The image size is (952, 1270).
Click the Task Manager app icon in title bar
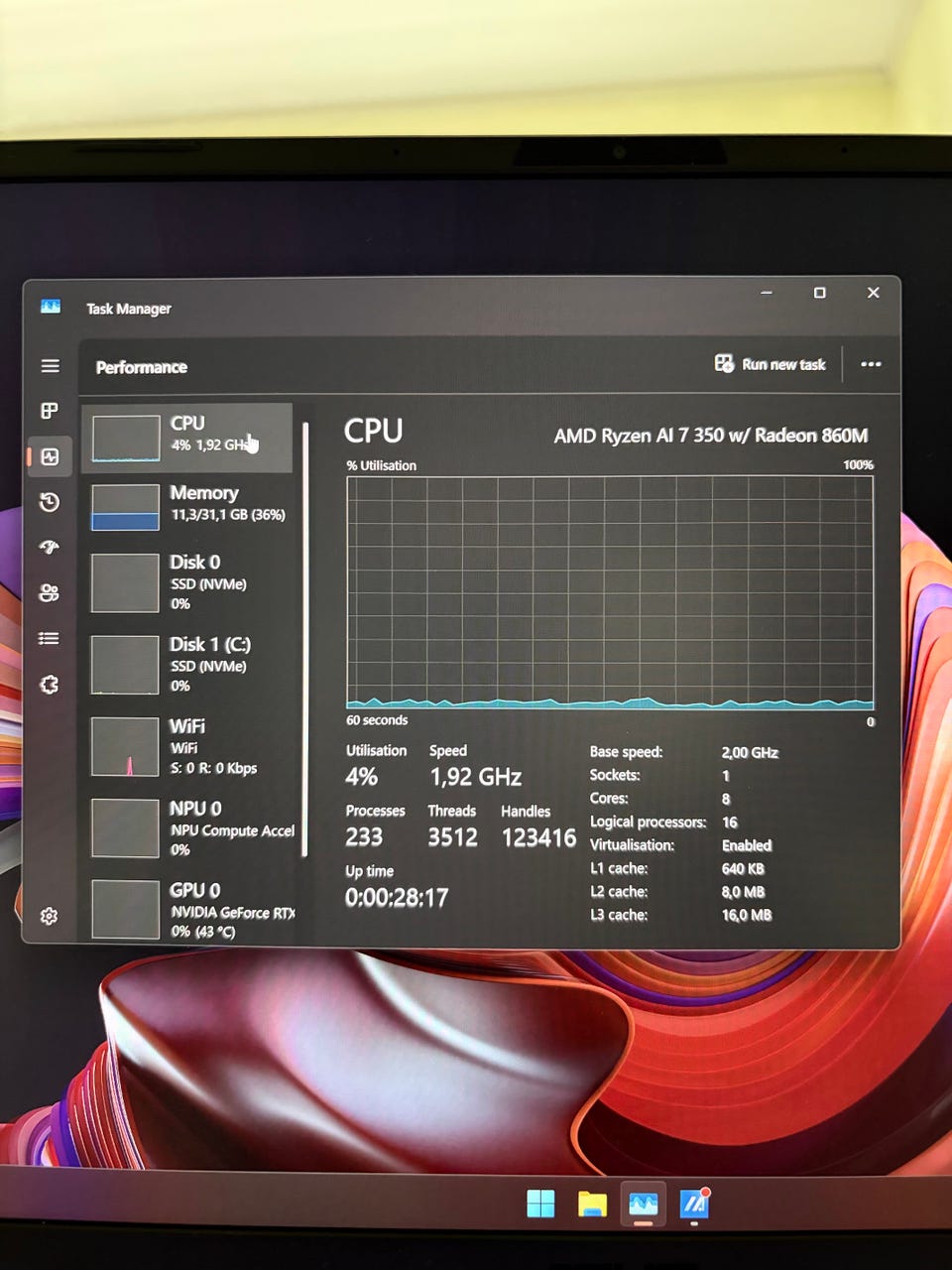coord(51,308)
